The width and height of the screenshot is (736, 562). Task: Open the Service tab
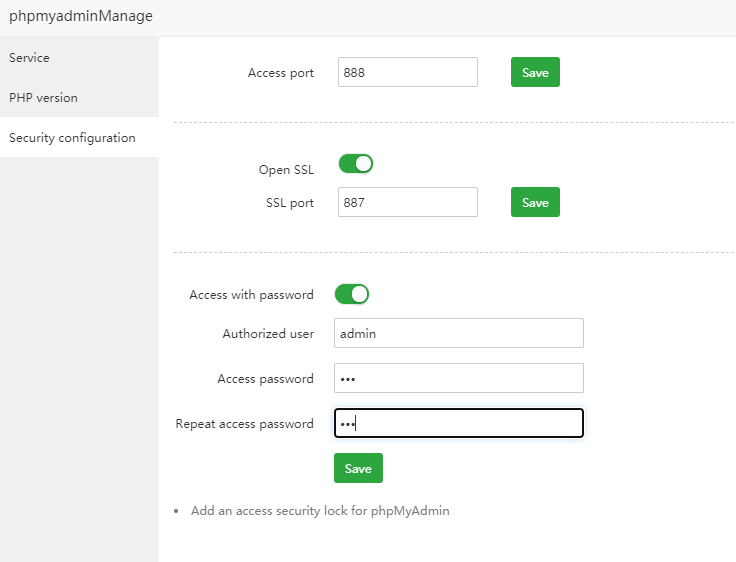click(x=30, y=58)
